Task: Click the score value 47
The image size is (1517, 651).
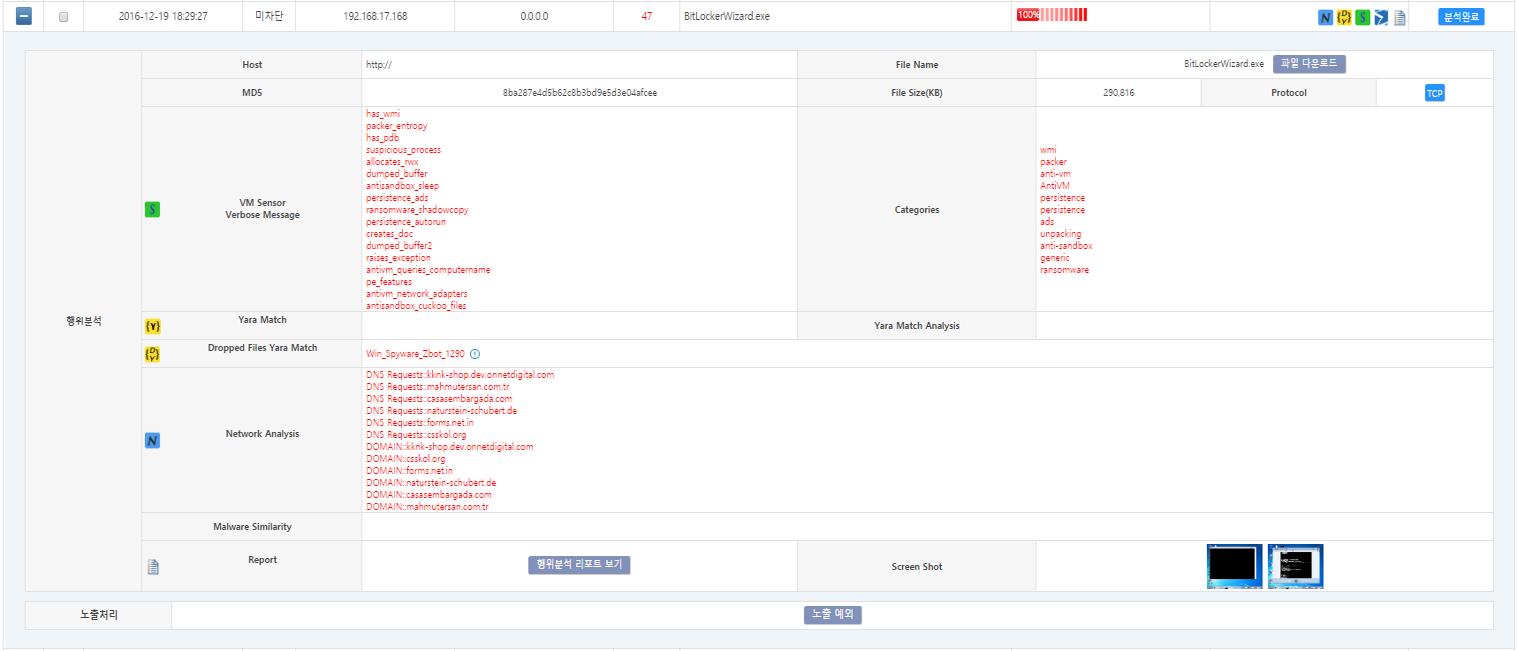Action: tap(647, 17)
